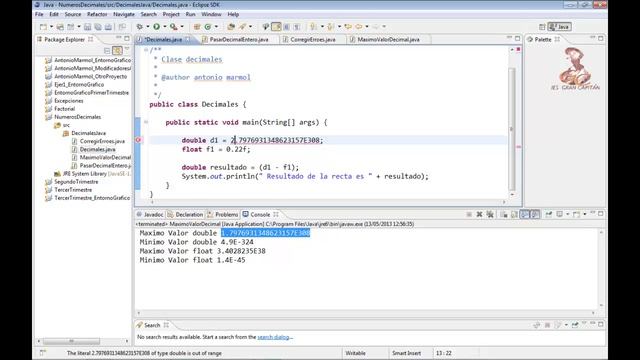Click the Java perspective button
The image size is (640, 360).
pyautogui.click(x=559, y=27)
